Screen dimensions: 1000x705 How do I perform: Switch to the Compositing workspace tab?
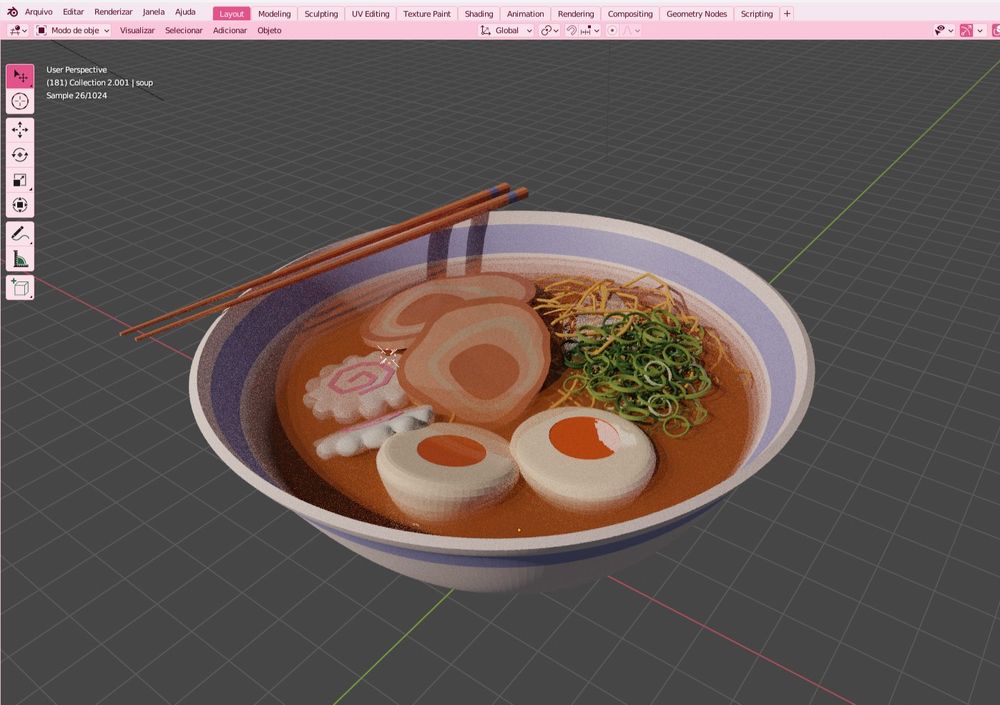(x=630, y=13)
